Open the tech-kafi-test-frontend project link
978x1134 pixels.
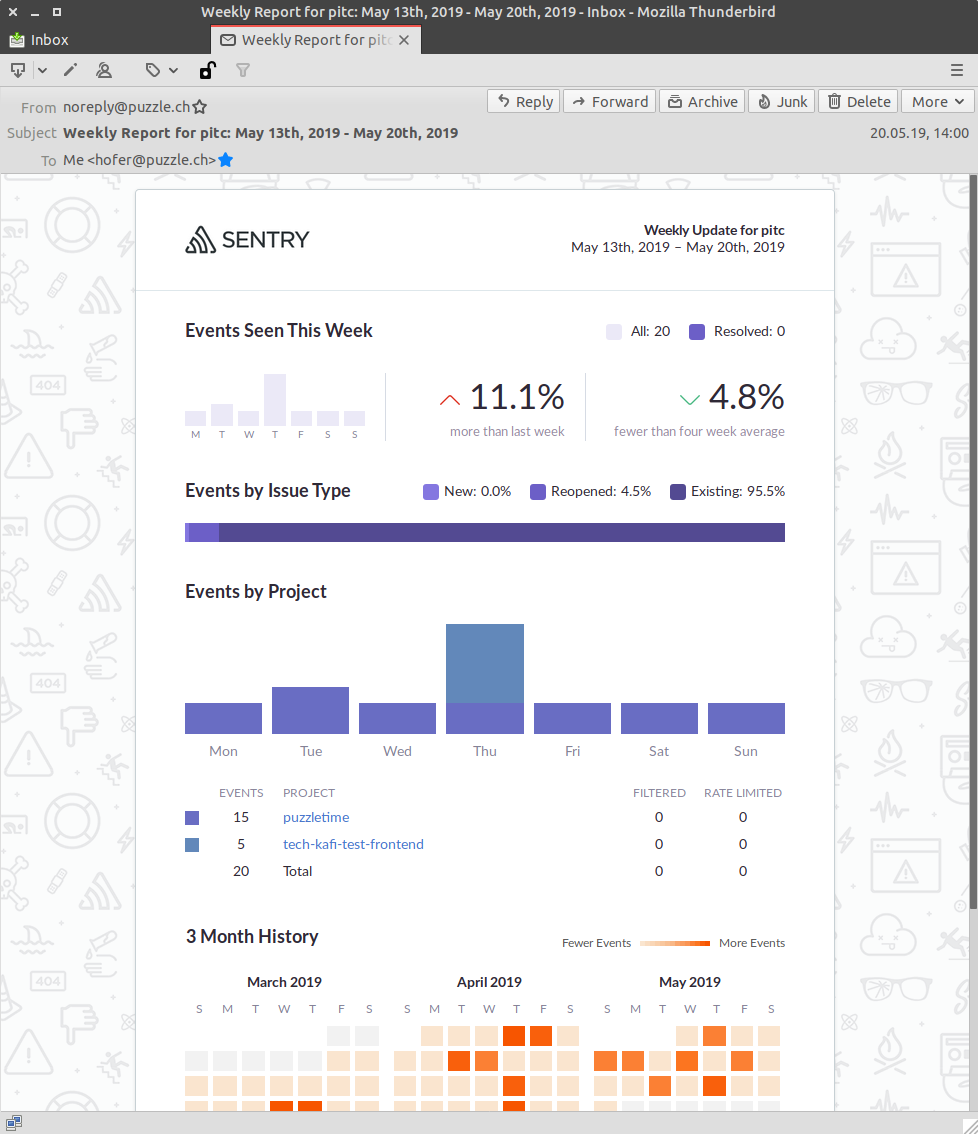tap(353, 844)
